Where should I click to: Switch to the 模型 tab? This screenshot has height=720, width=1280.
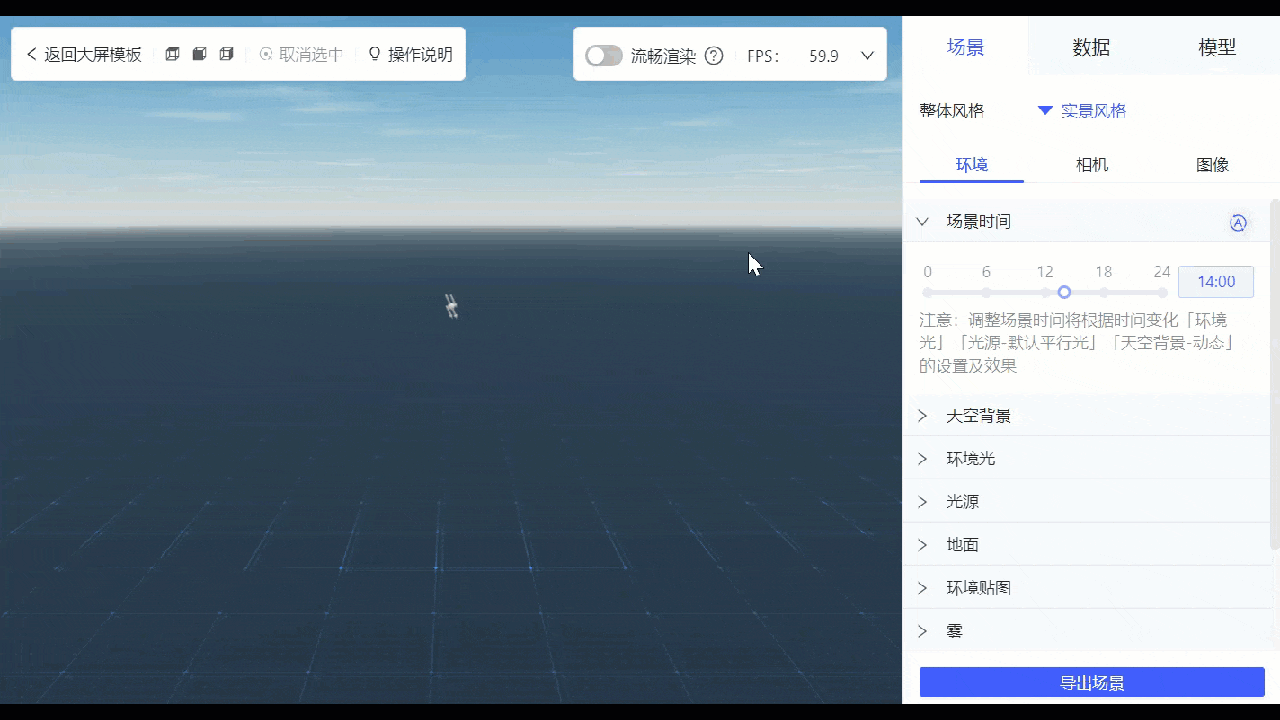pos(1217,47)
